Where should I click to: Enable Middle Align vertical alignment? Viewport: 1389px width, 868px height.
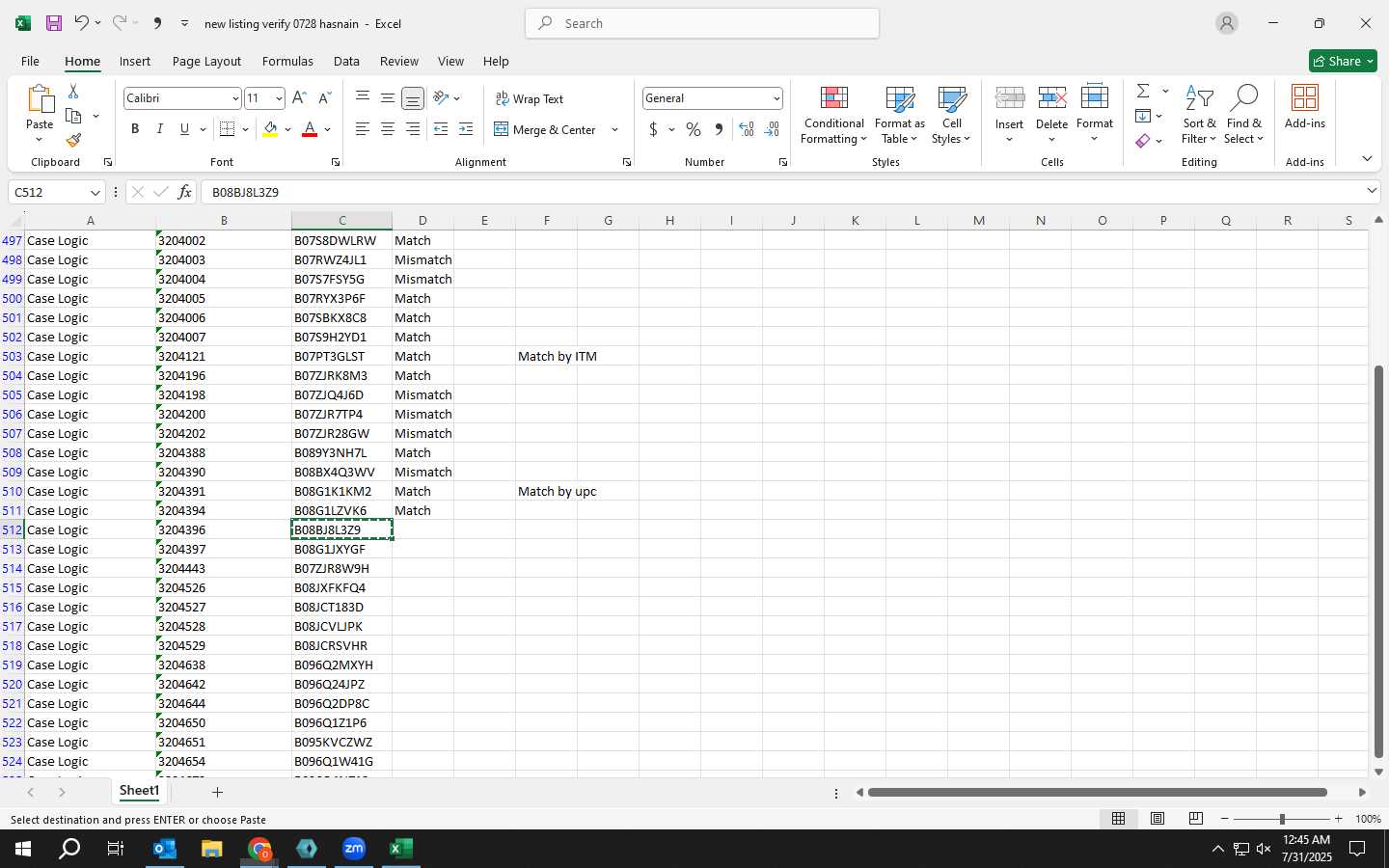(x=388, y=98)
